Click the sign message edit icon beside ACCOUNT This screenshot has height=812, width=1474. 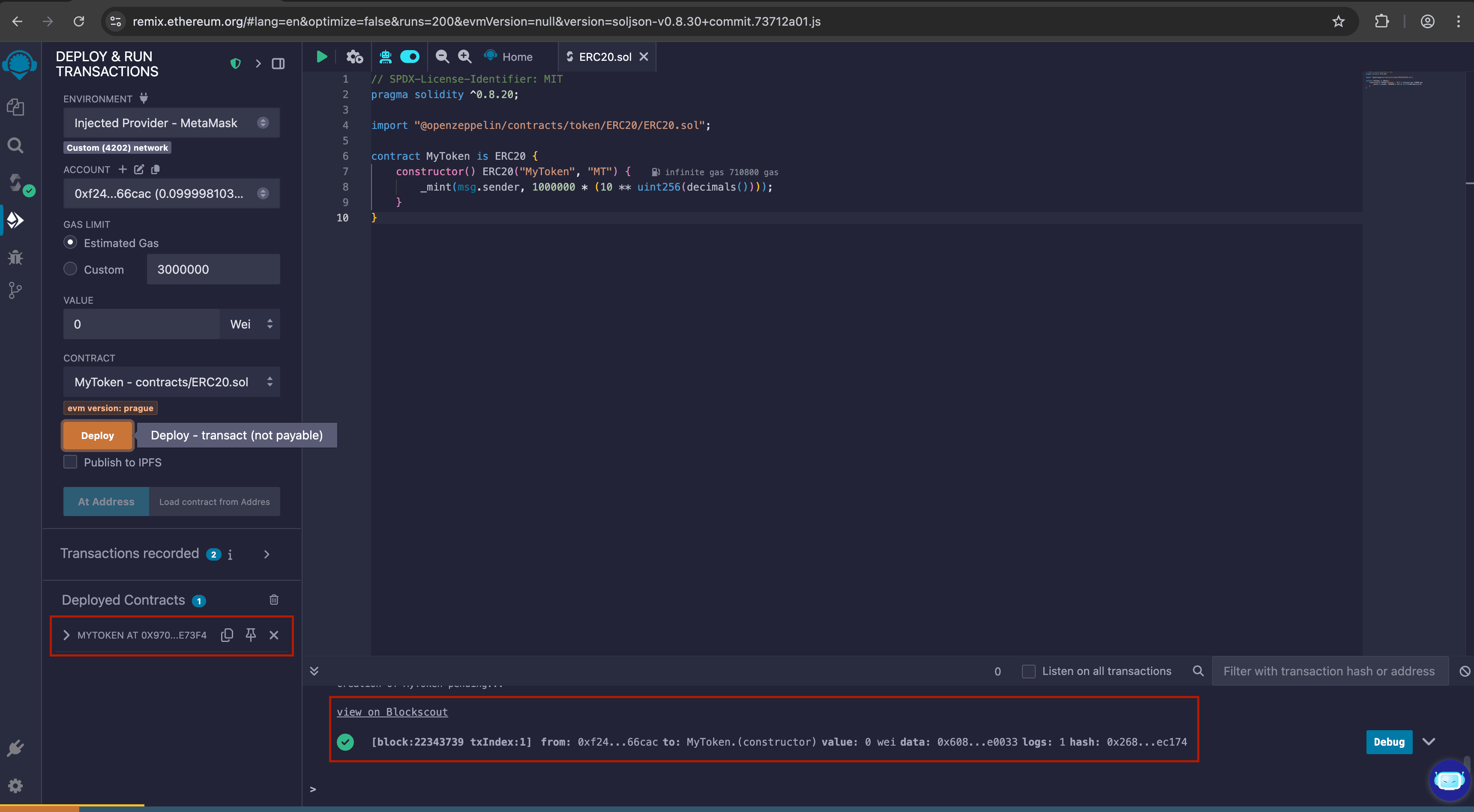[x=139, y=169]
